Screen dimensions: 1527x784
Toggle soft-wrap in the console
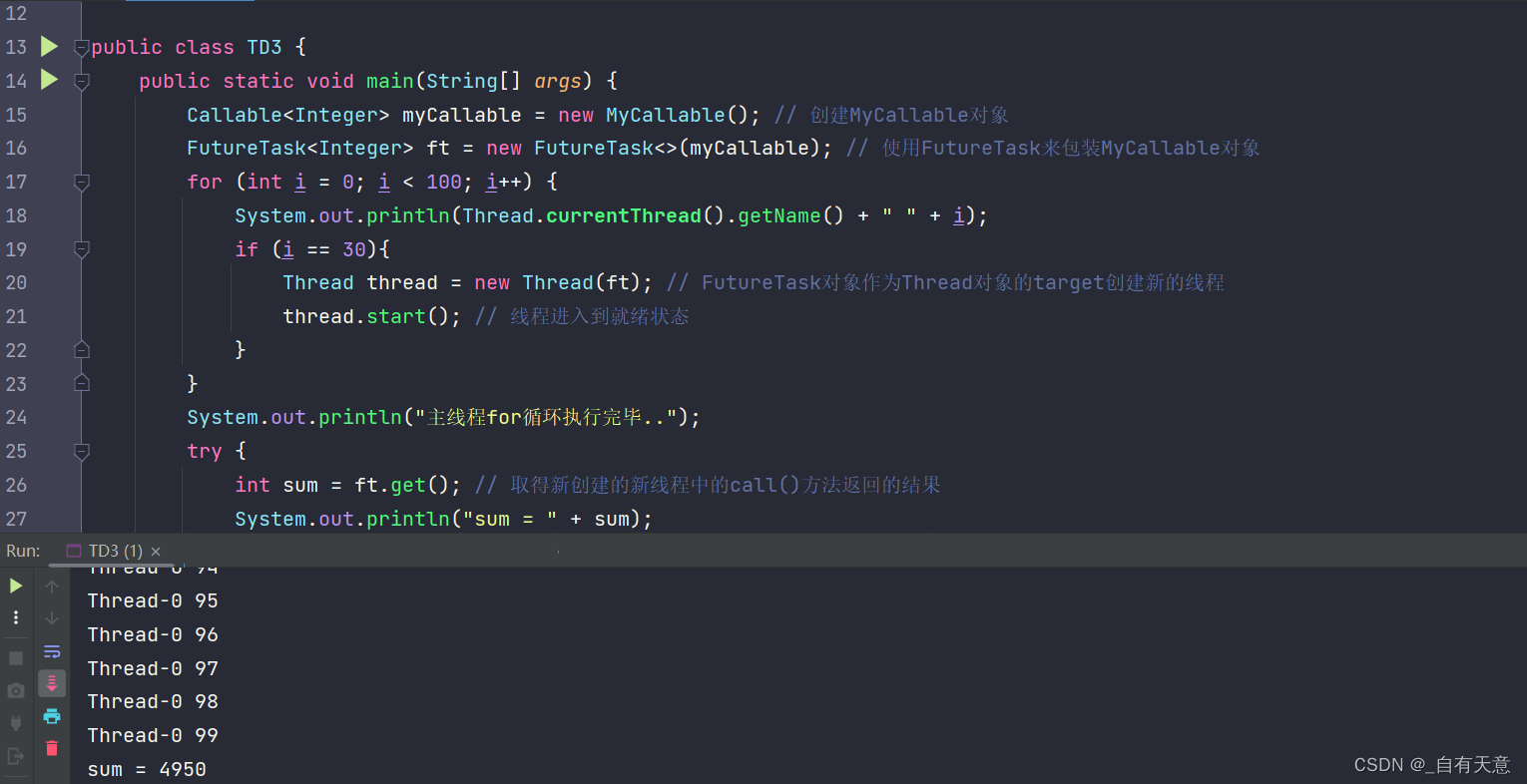[52, 651]
